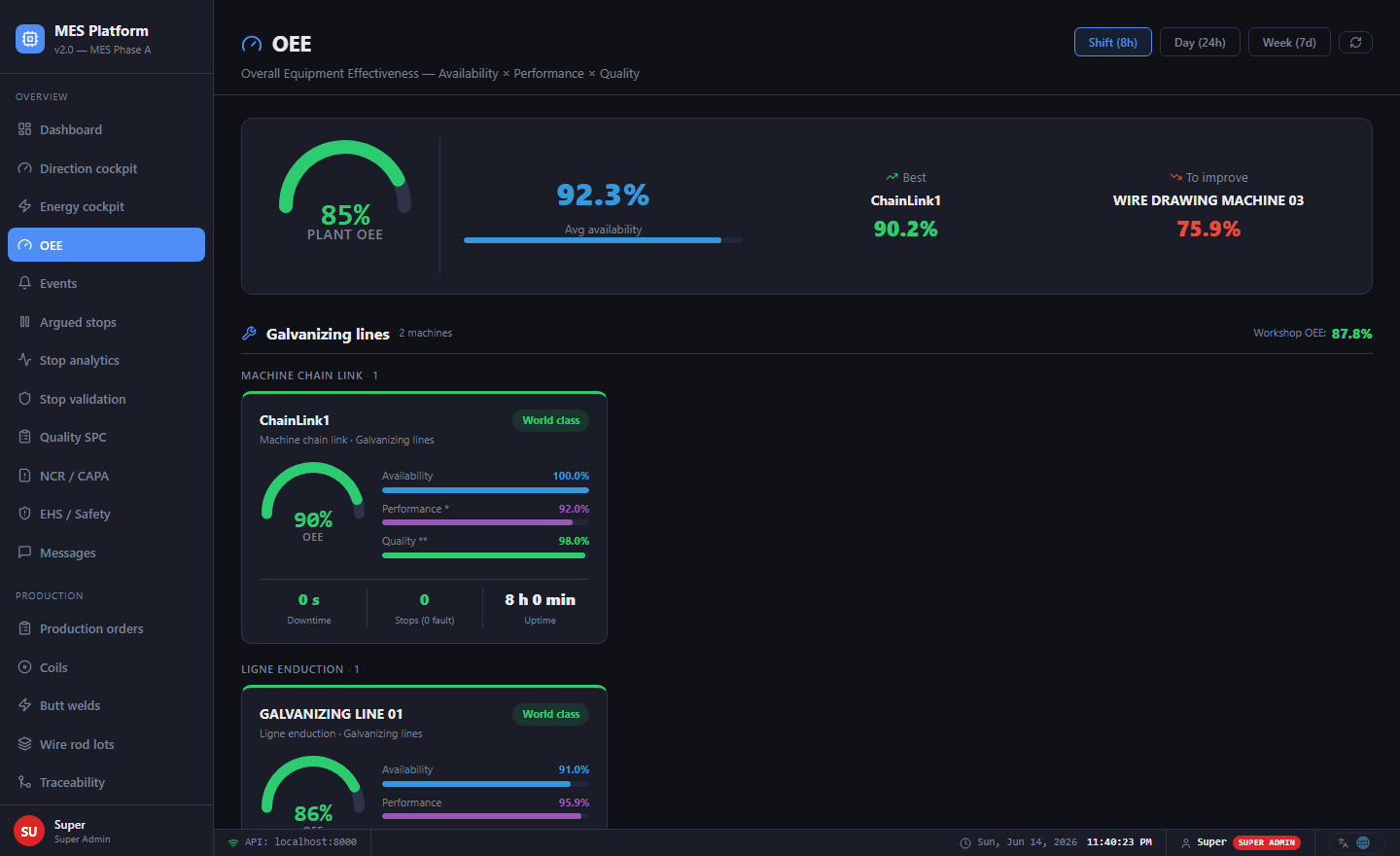This screenshot has height=856, width=1400.
Task: Click the Dashboard grid icon in sidebar
Action: coord(24,129)
